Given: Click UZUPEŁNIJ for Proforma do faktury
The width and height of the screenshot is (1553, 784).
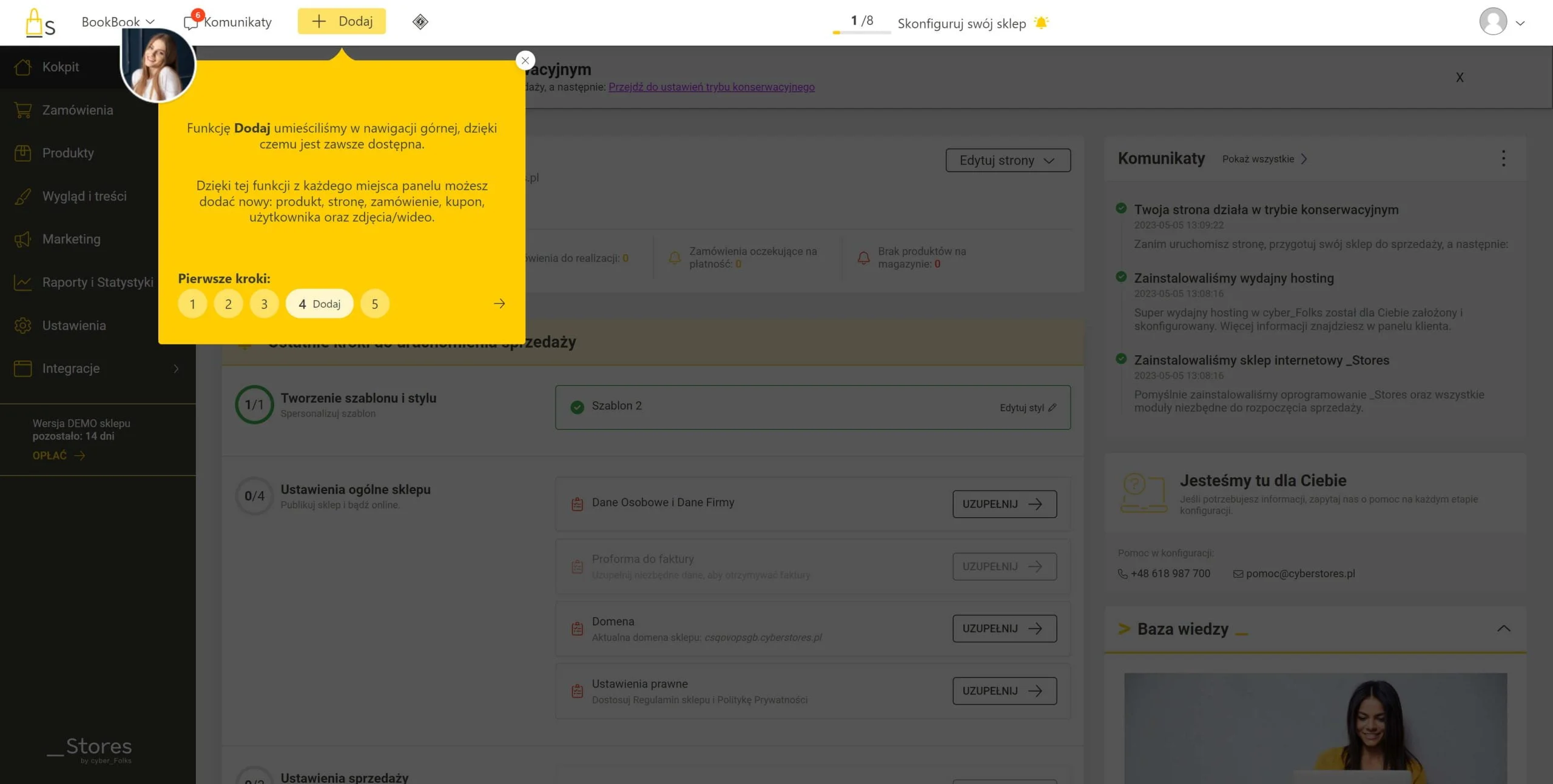Looking at the screenshot, I should [1005, 566].
